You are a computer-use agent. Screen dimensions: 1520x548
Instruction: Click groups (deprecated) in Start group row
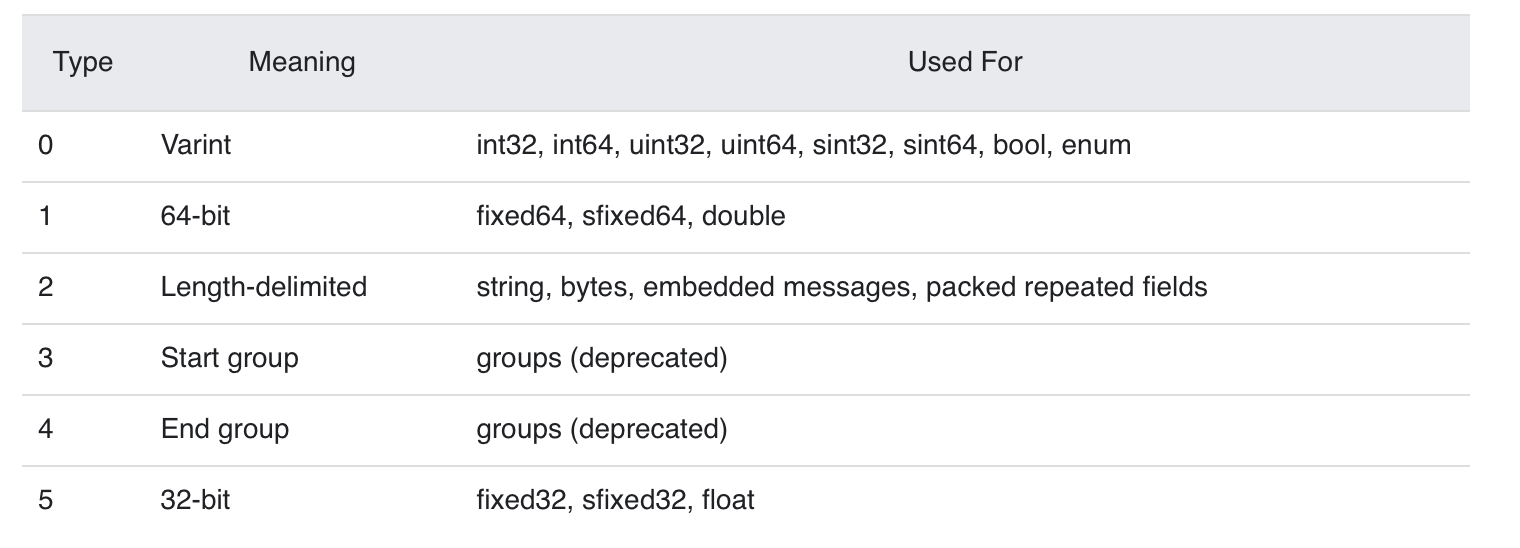pos(602,358)
